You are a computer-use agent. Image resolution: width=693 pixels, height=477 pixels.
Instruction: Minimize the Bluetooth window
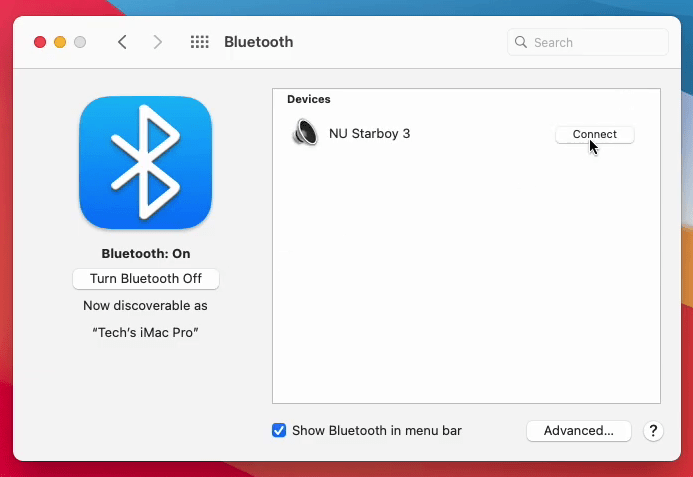[60, 42]
